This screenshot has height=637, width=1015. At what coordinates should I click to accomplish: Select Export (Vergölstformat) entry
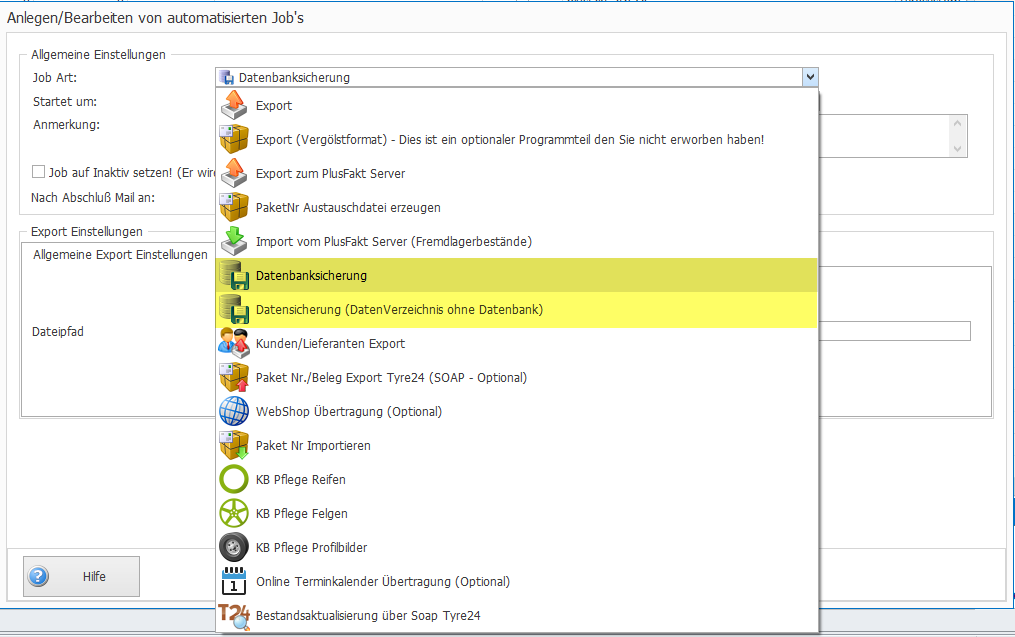[517, 139]
